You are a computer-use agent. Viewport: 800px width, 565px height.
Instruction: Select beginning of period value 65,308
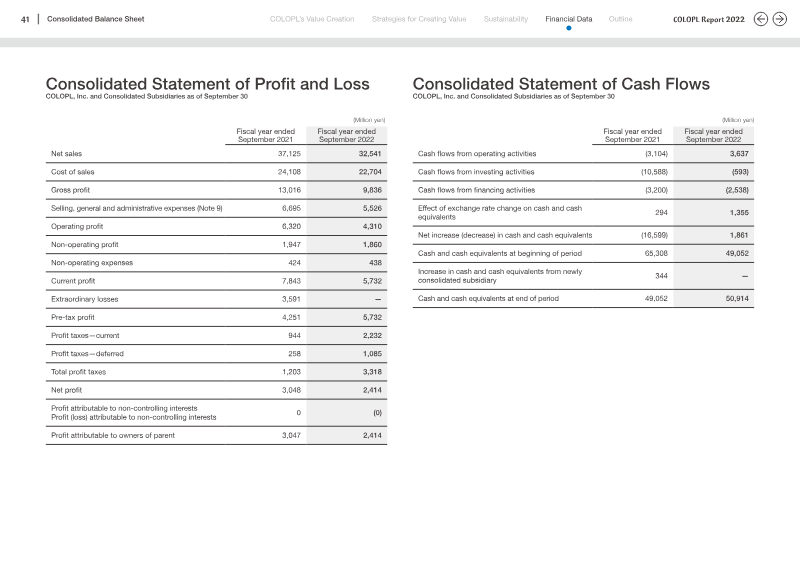point(656,254)
